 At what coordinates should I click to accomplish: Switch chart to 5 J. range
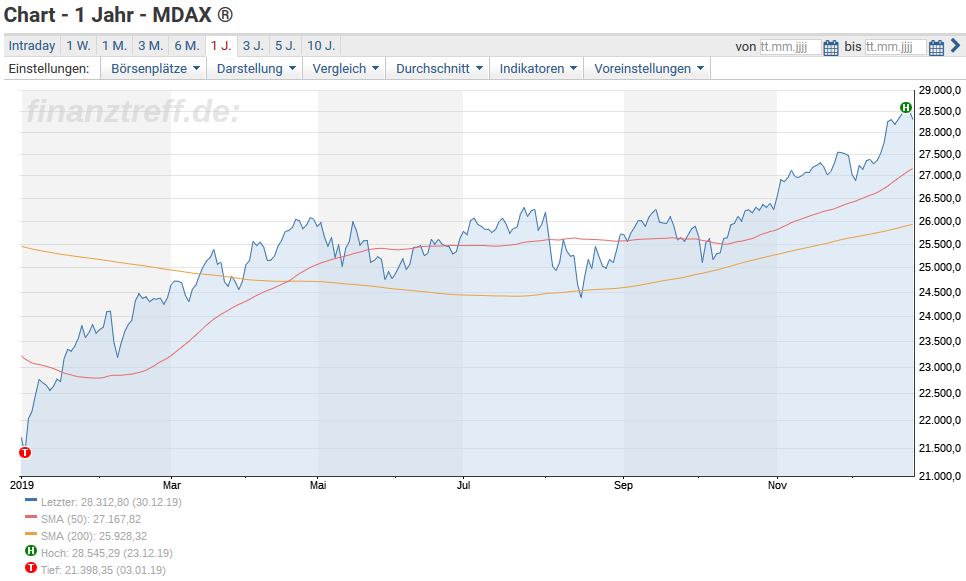tap(285, 46)
